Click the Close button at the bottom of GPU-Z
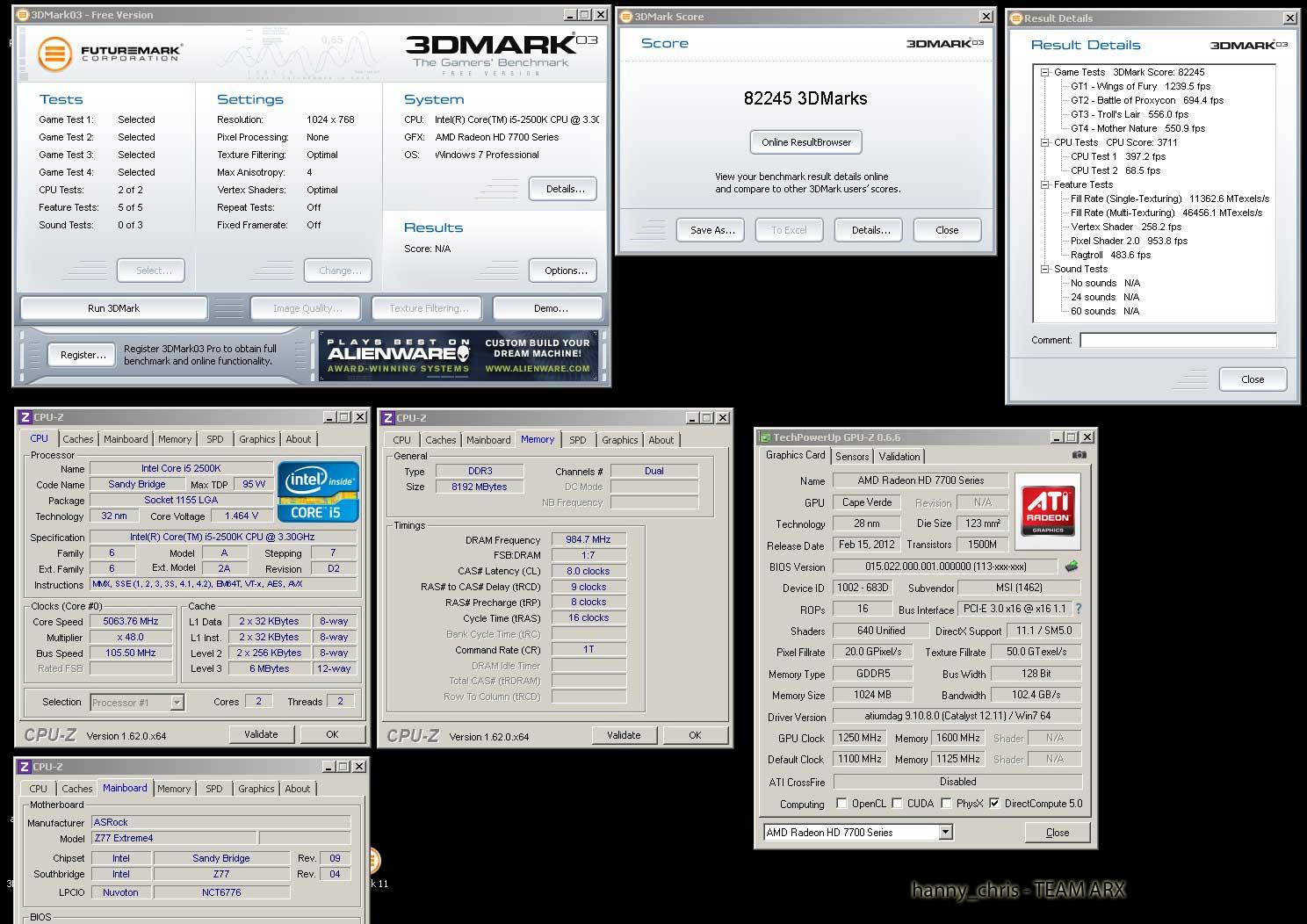This screenshot has height=924, width=1307. tap(1058, 833)
